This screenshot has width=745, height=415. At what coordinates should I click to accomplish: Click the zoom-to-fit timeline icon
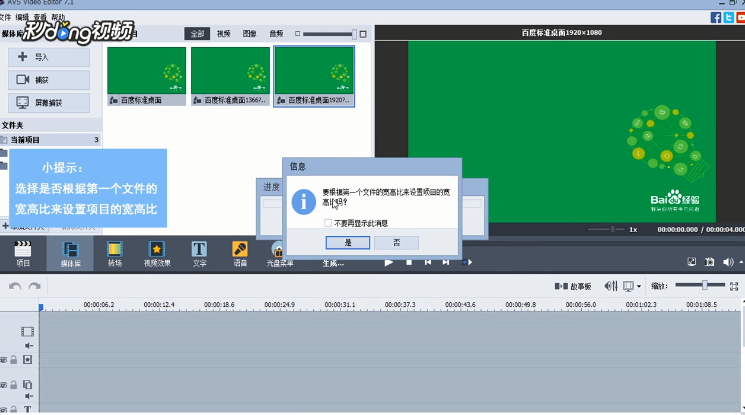click(x=734, y=286)
